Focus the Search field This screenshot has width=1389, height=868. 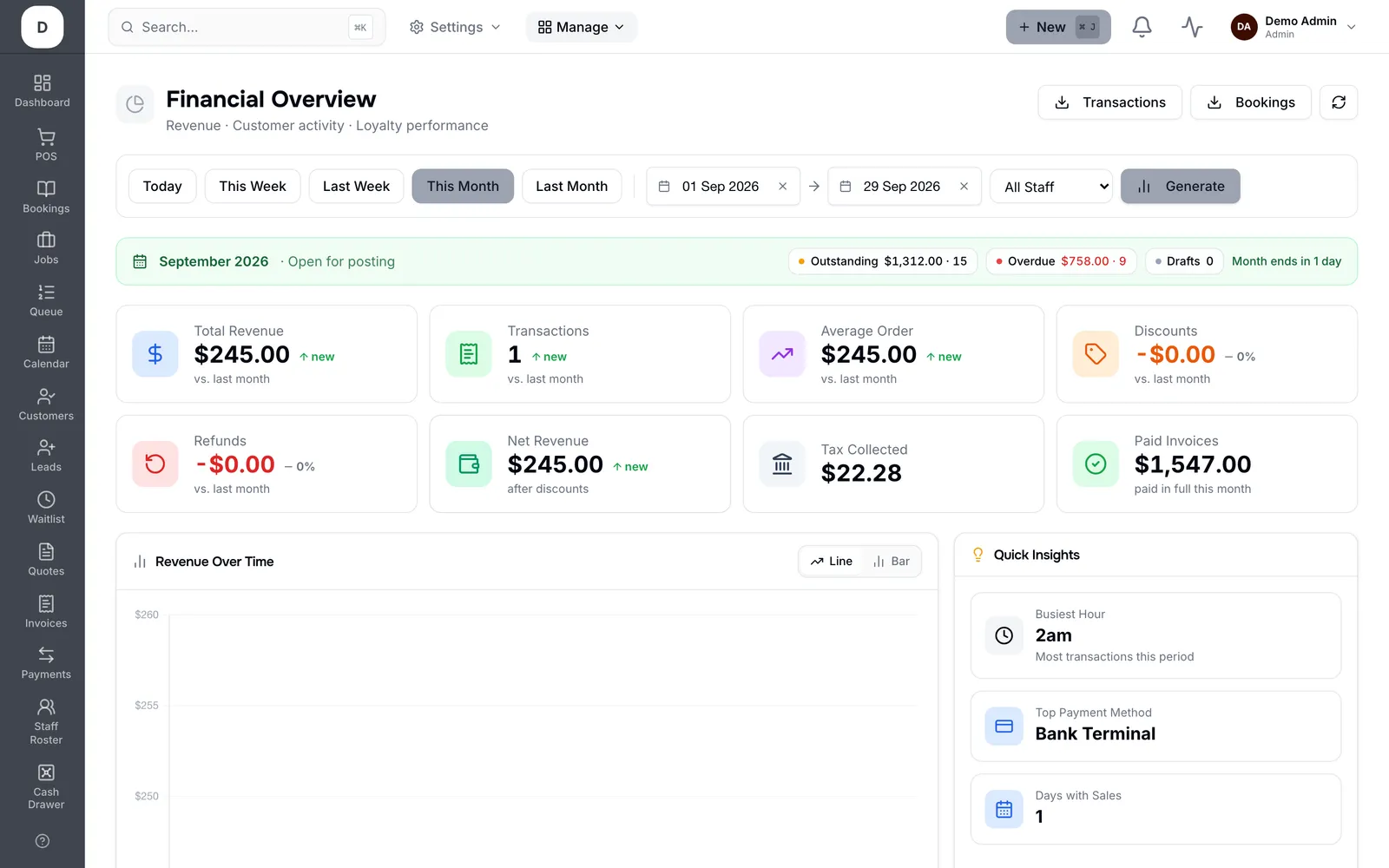coord(247,27)
